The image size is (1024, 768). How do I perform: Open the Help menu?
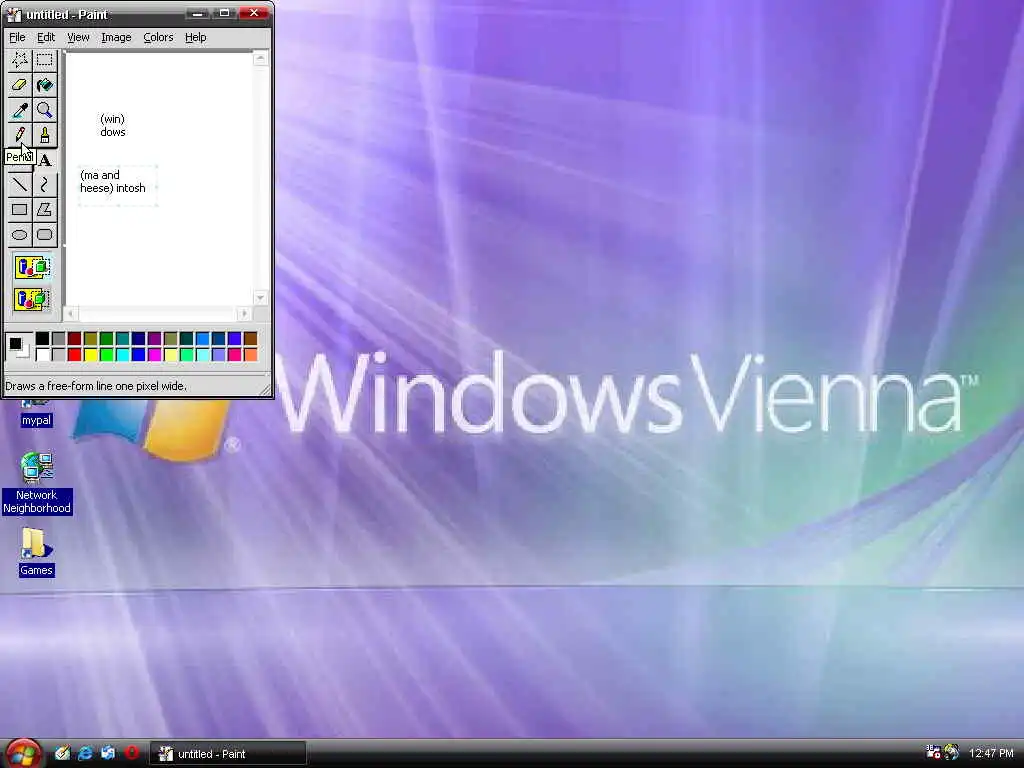(195, 37)
